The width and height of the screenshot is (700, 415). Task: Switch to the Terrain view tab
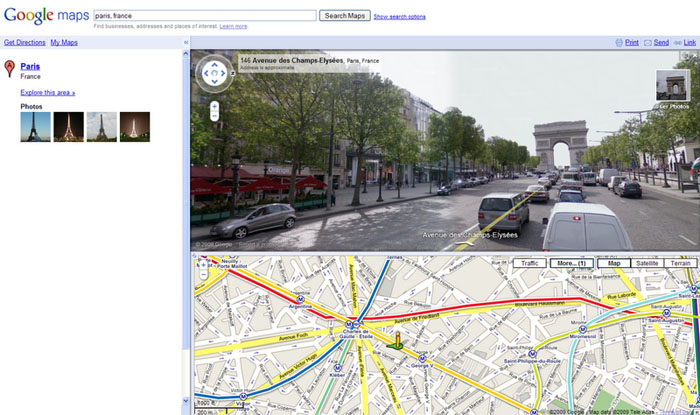[x=680, y=263]
